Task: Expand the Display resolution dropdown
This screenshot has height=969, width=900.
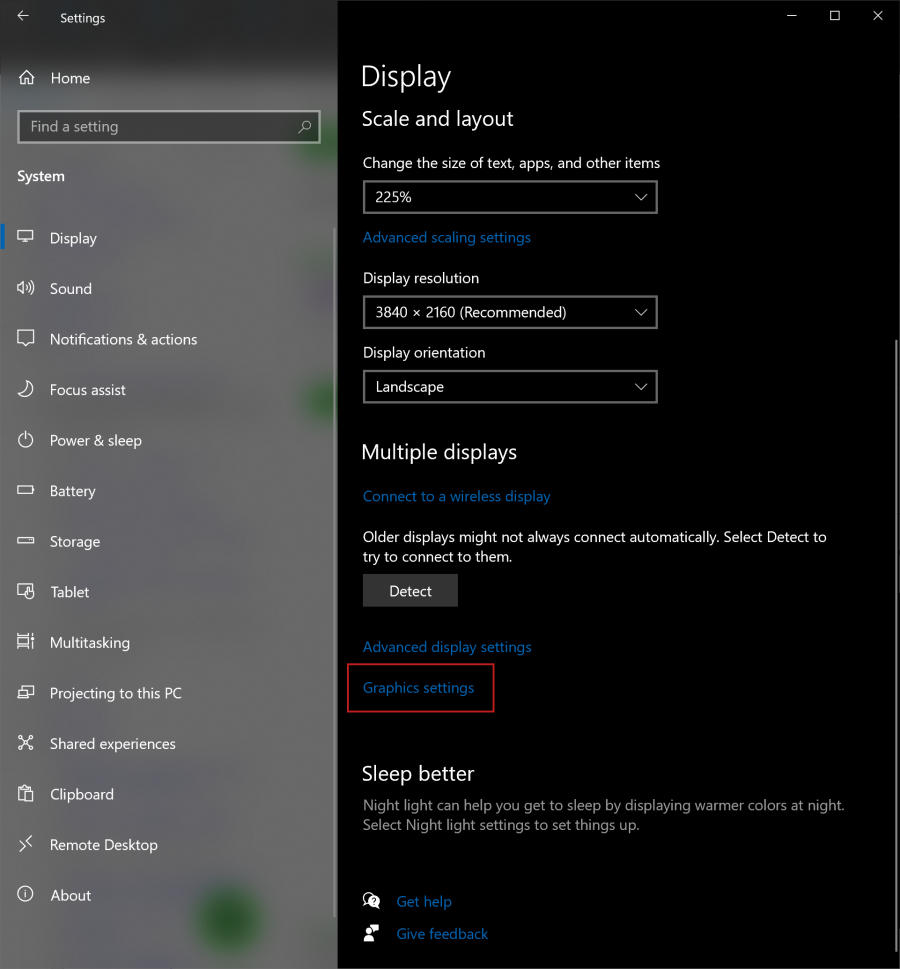Action: (x=509, y=312)
